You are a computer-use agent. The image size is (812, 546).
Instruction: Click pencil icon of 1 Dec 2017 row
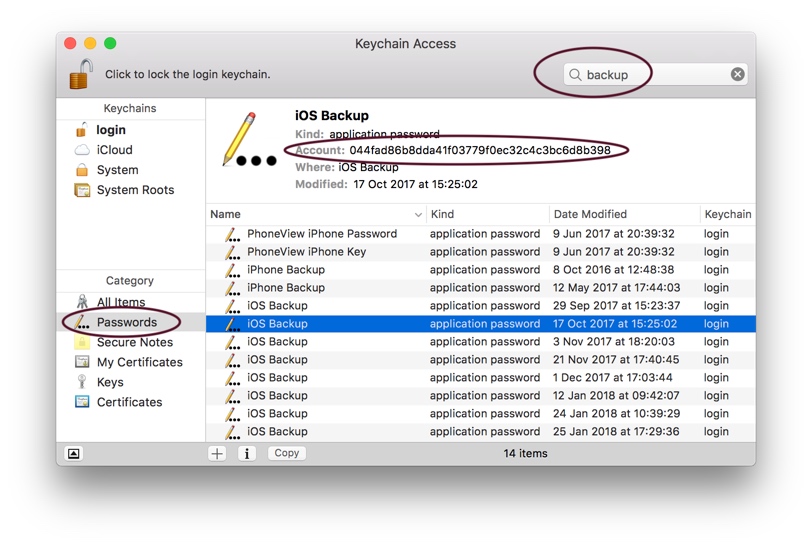(232, 378)
